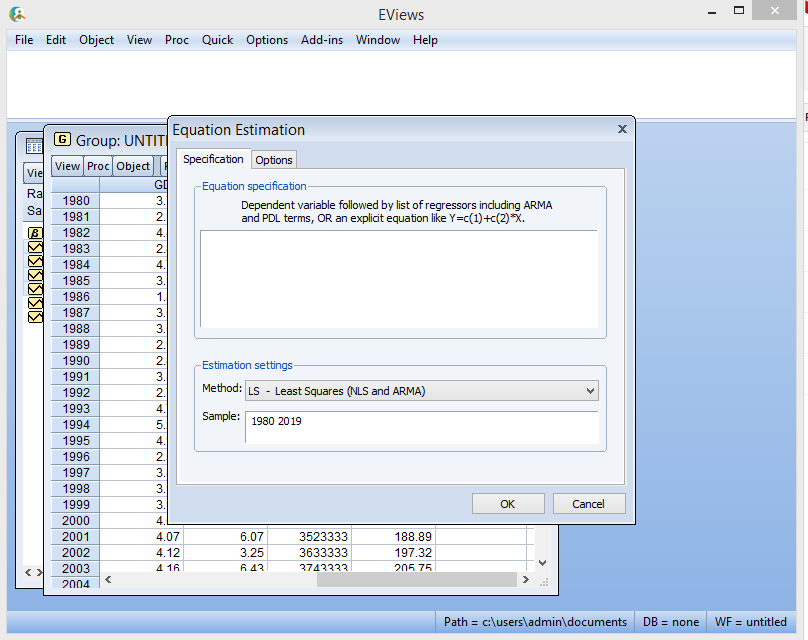This screenshot has width=808, height=640.
Task: Minimize the EViews main window
Action: (712, 11)
